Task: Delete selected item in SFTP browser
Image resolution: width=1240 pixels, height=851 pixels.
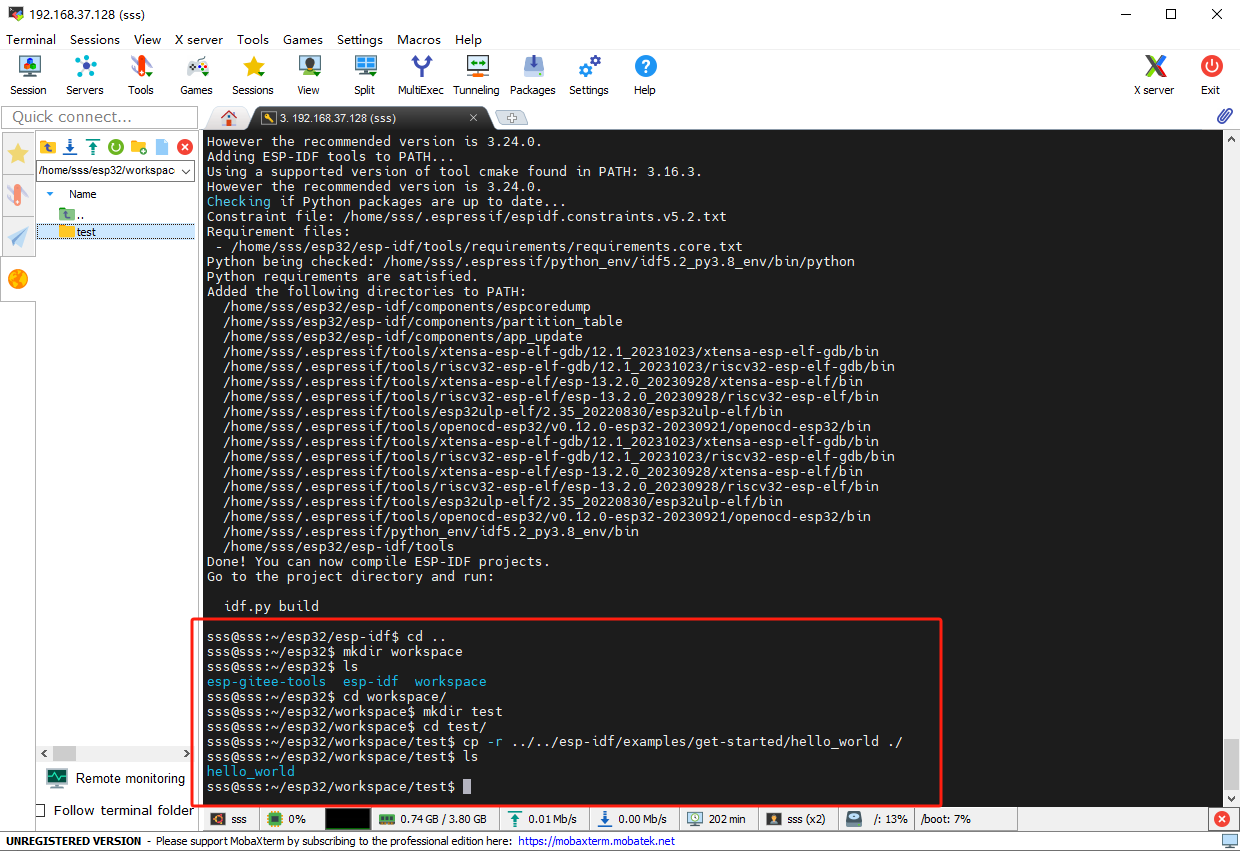Action: [x=185, y=147]
